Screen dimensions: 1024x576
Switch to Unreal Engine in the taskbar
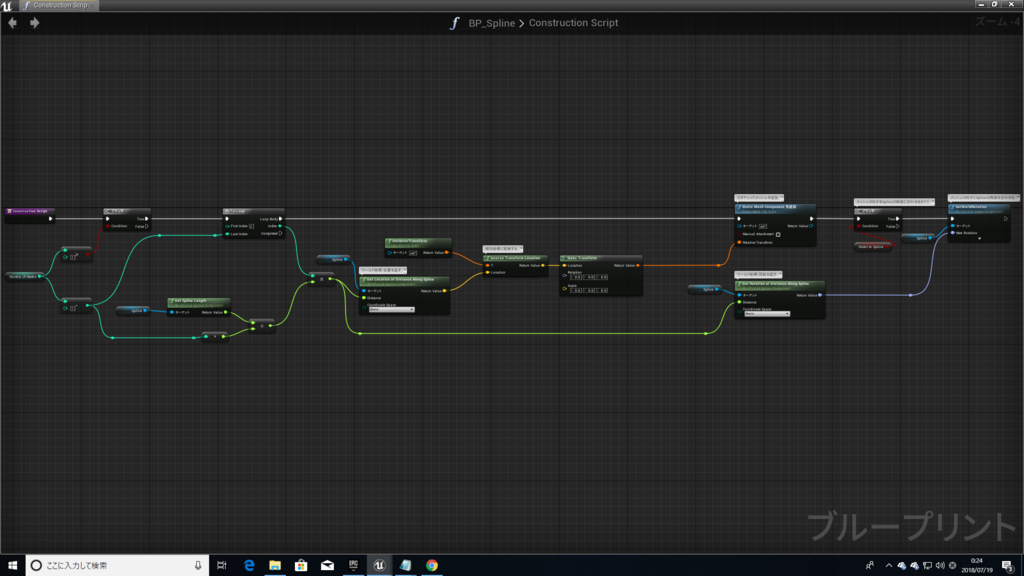tap(379, 566)
